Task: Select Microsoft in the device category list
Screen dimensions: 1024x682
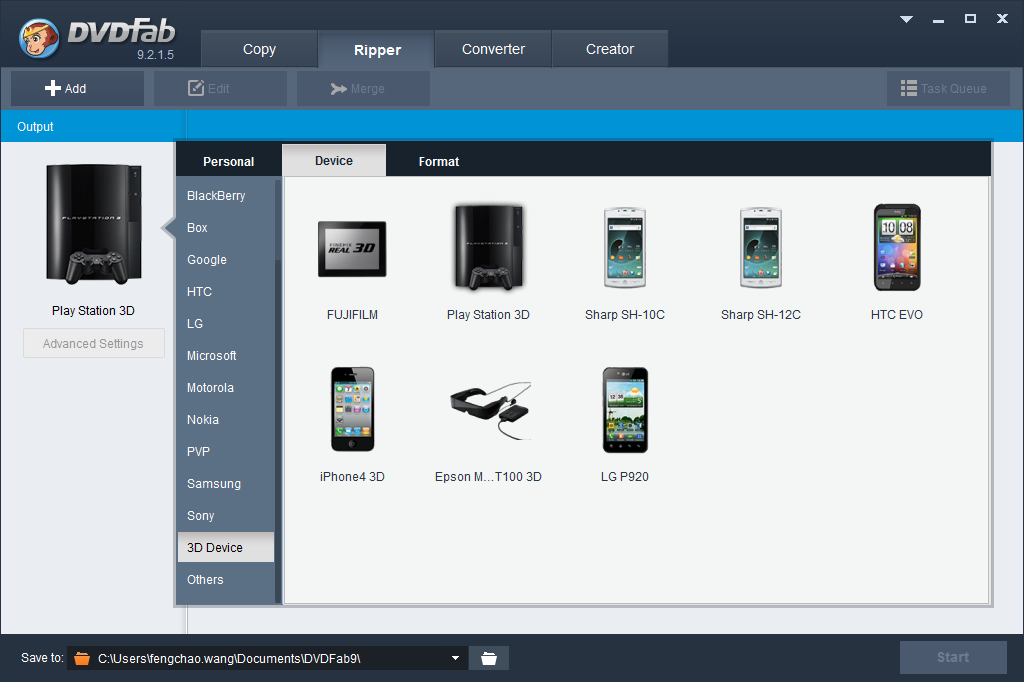Action: click(226, 355)
